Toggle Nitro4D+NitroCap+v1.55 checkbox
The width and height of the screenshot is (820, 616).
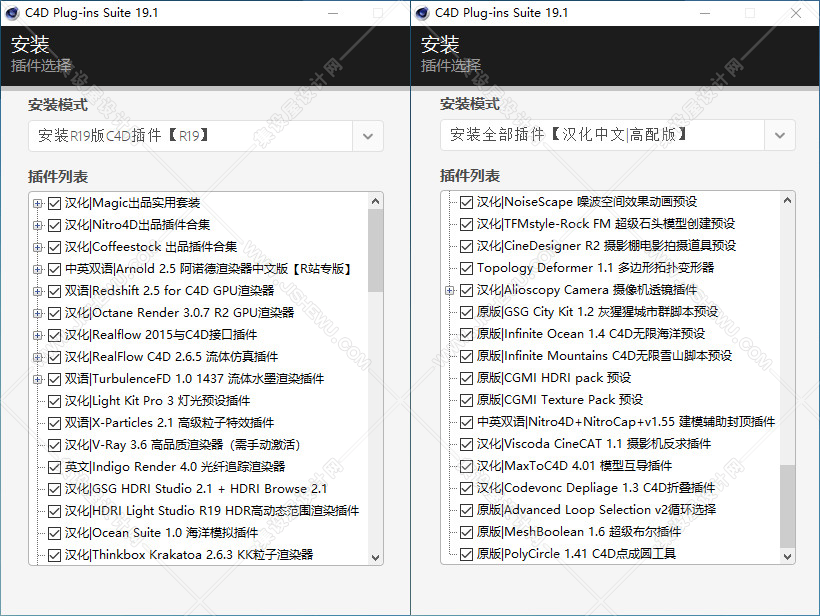[x=466, y=422]
